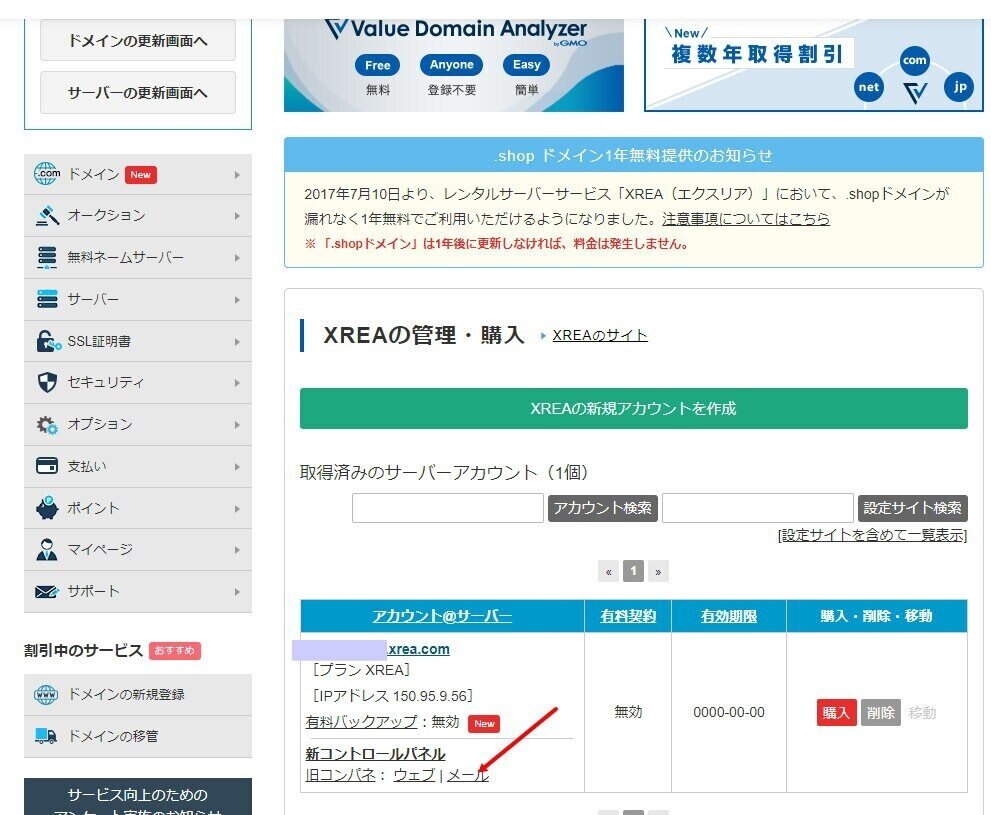Image resolution: width=991 pixels, height=815 pixels.
Task: Click the red 購入 button
Action: point(836,713)
